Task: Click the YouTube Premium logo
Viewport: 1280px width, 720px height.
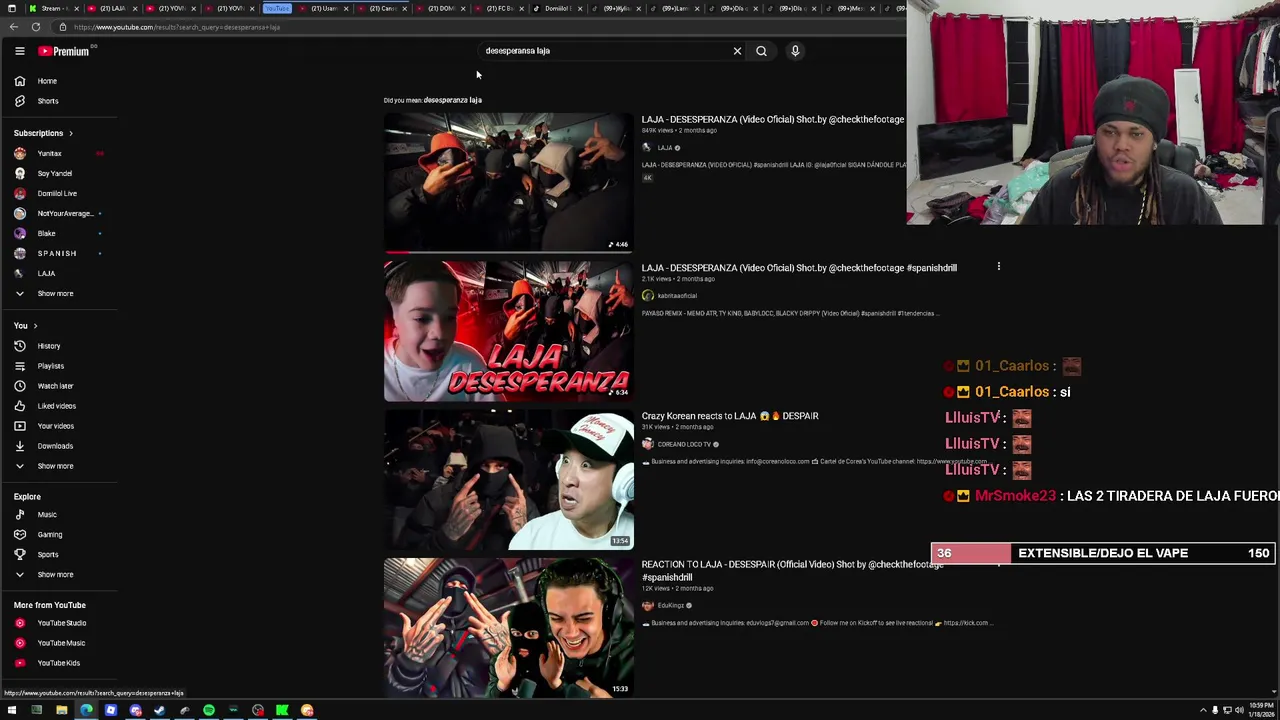Action: (x=65, y=51)
